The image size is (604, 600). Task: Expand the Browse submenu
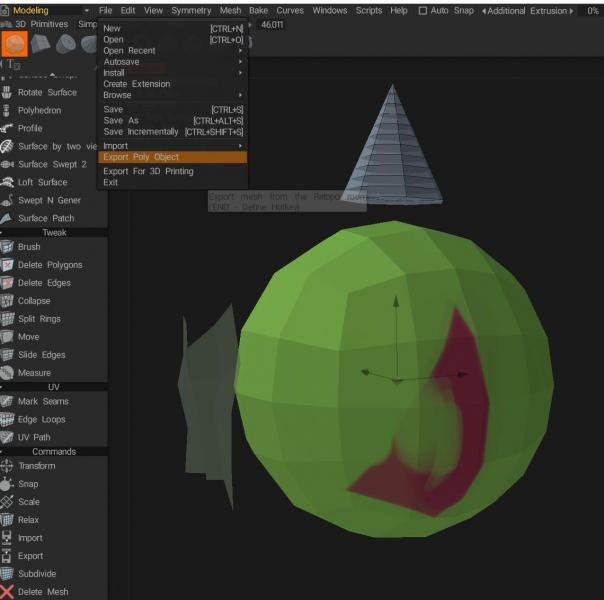pyautogui.click(x=240, y=95)
